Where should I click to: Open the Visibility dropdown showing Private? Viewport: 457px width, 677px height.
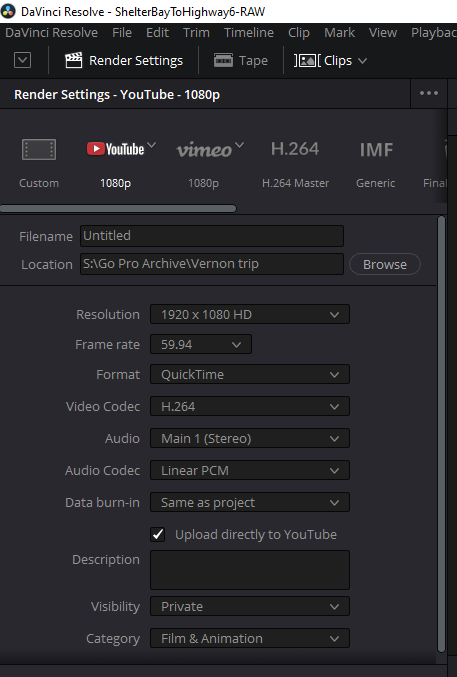coord(250,606)
